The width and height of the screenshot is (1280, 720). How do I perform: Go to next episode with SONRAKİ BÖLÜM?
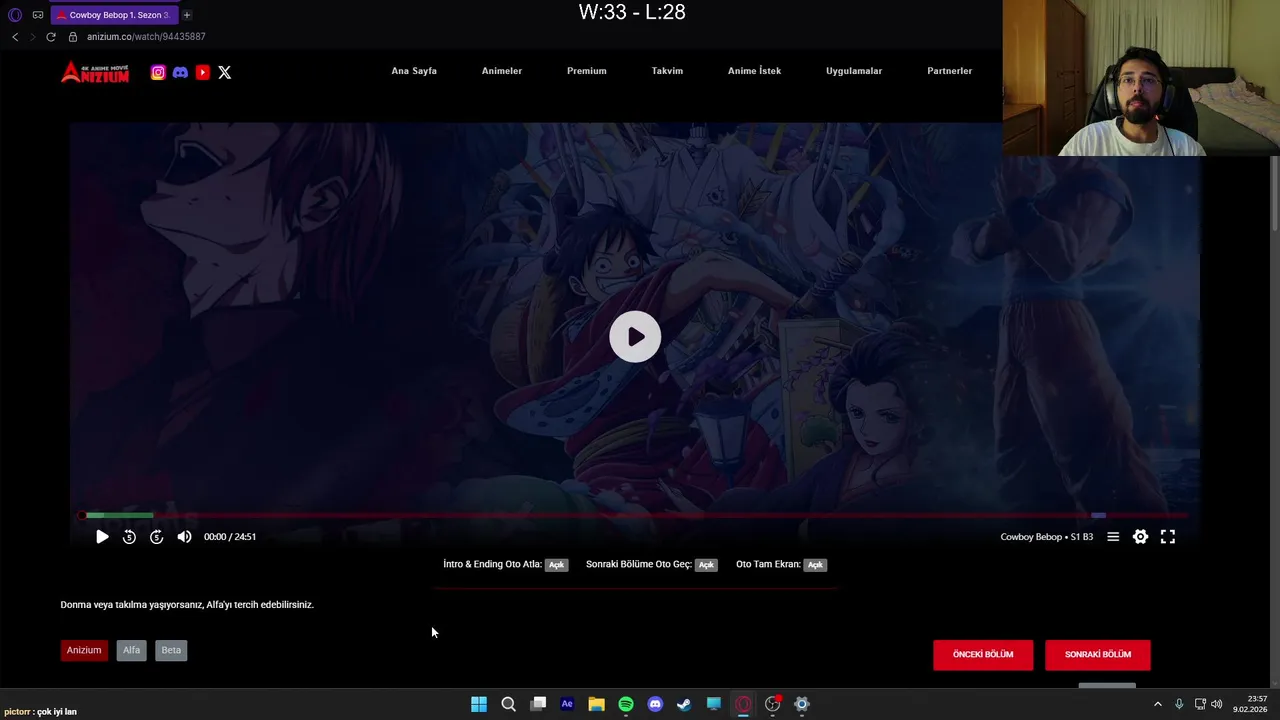pyautogui.click(x=1098, y=655)
